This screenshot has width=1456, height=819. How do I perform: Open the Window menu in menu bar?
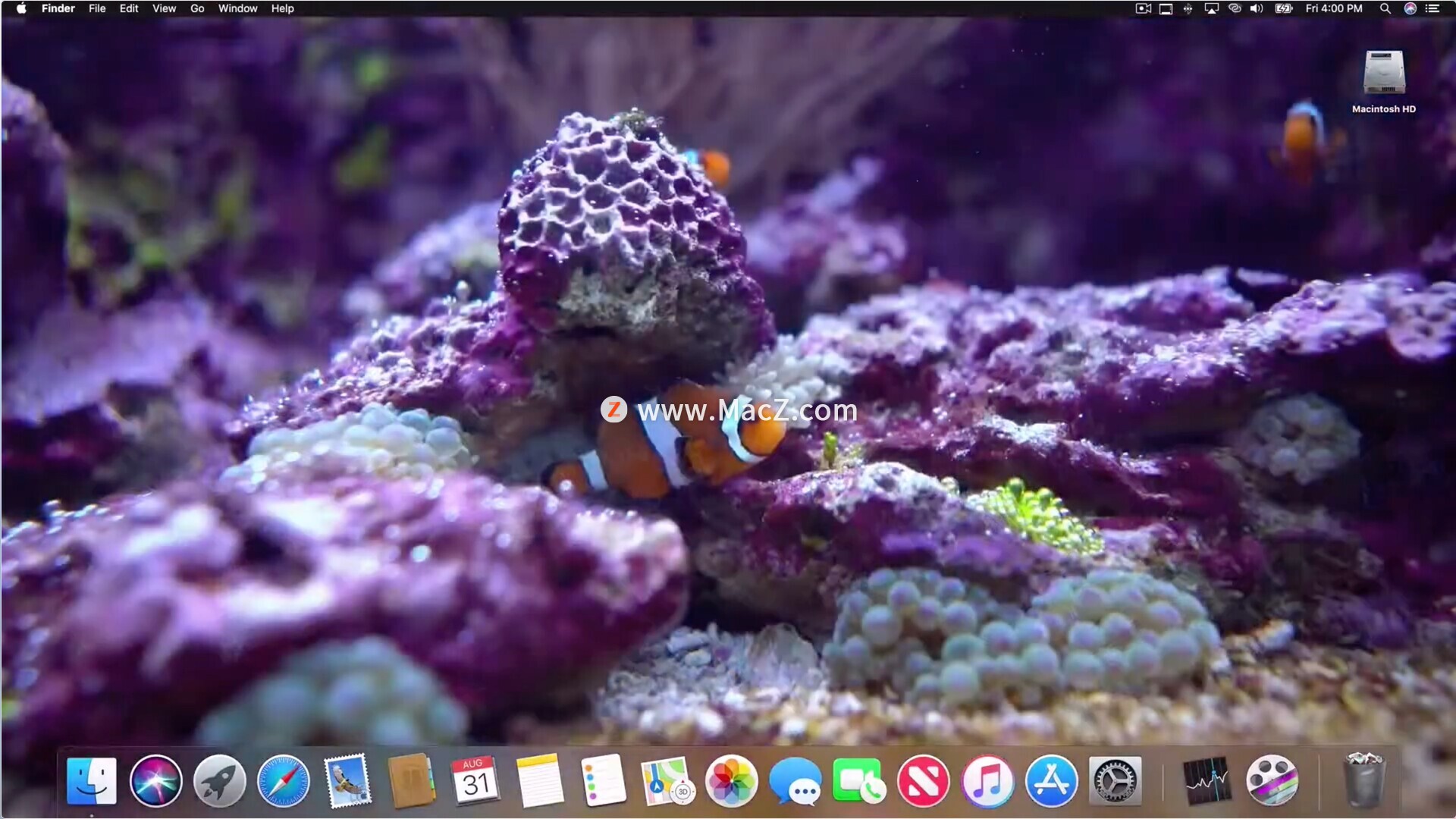click(237, 8)
